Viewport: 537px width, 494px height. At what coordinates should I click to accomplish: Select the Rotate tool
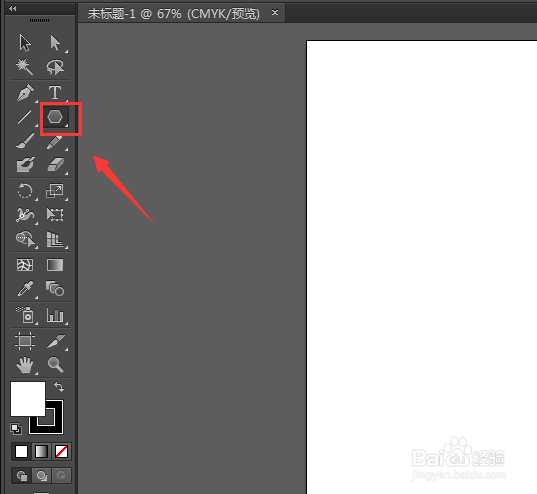pos(25,191)
